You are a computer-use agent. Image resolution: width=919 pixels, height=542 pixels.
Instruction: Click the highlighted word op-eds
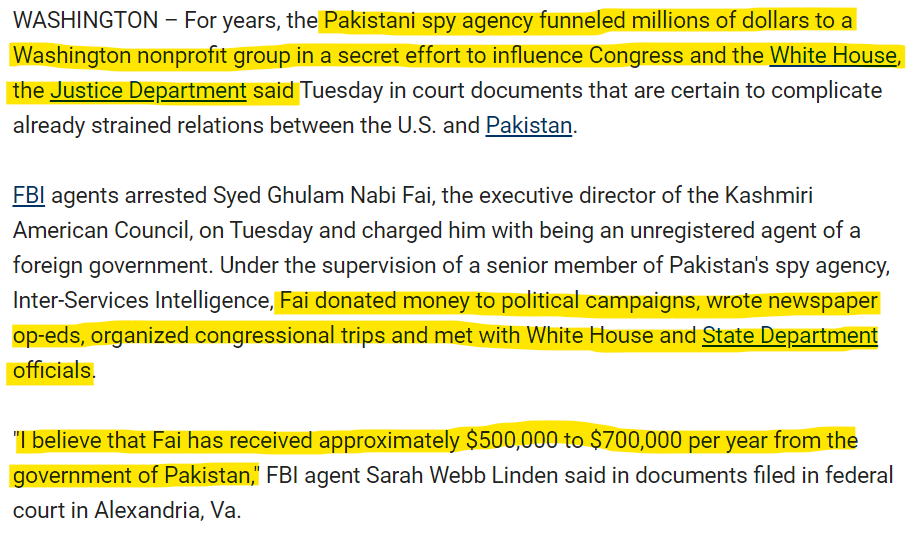tap(46, 335)
